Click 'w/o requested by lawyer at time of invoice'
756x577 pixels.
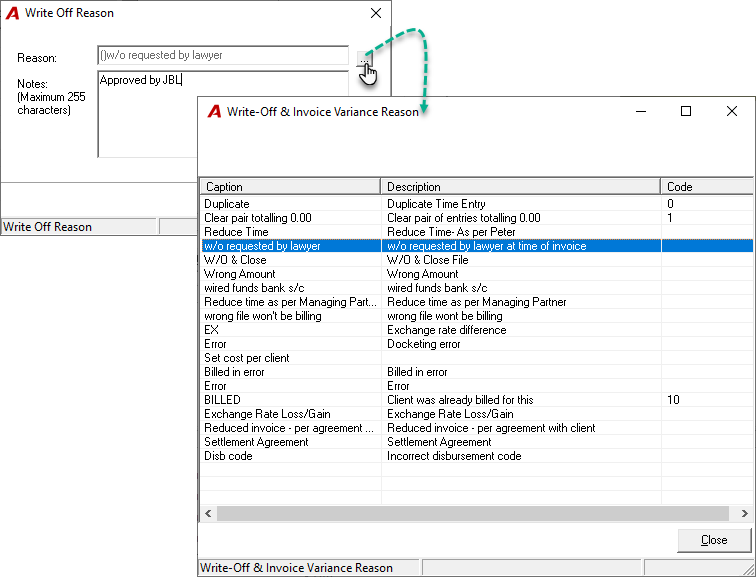486,246
